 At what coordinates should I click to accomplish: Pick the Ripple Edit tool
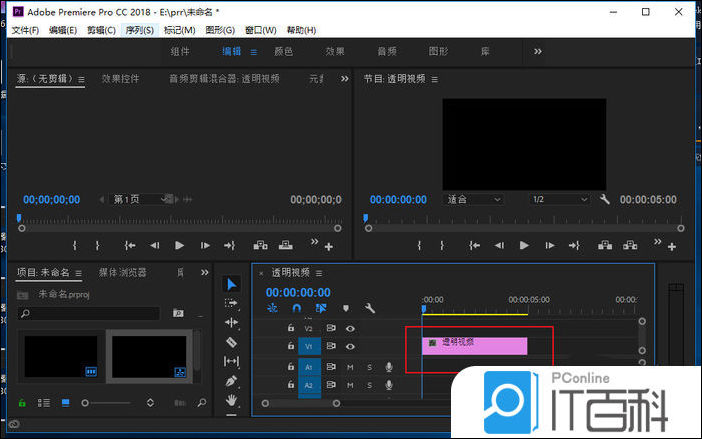[232, 323]
